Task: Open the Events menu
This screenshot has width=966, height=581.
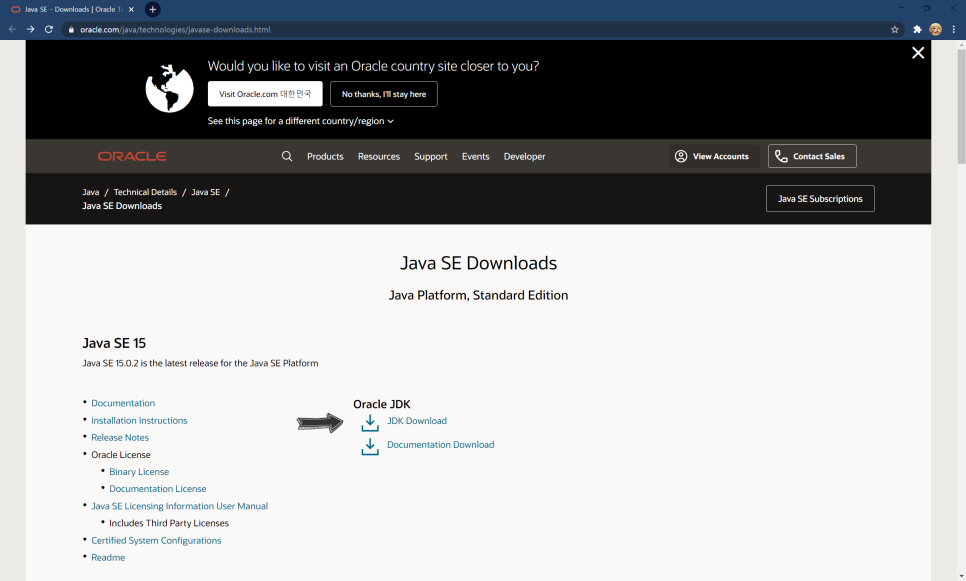Action: pos(476,156)
